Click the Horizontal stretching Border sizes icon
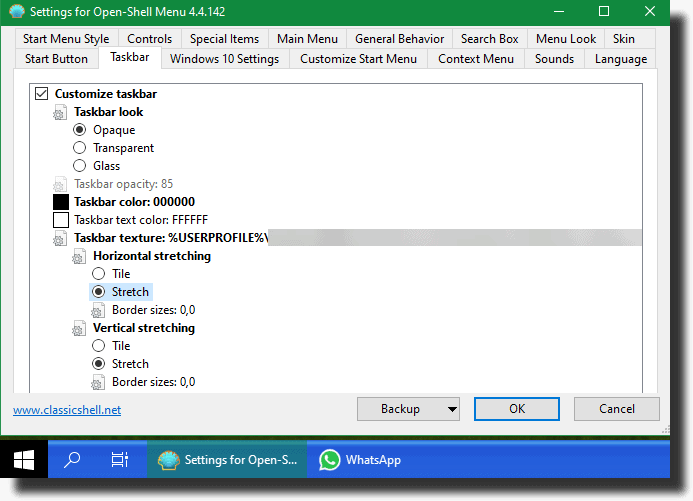693x501 pixels. (x=98, y=310)
